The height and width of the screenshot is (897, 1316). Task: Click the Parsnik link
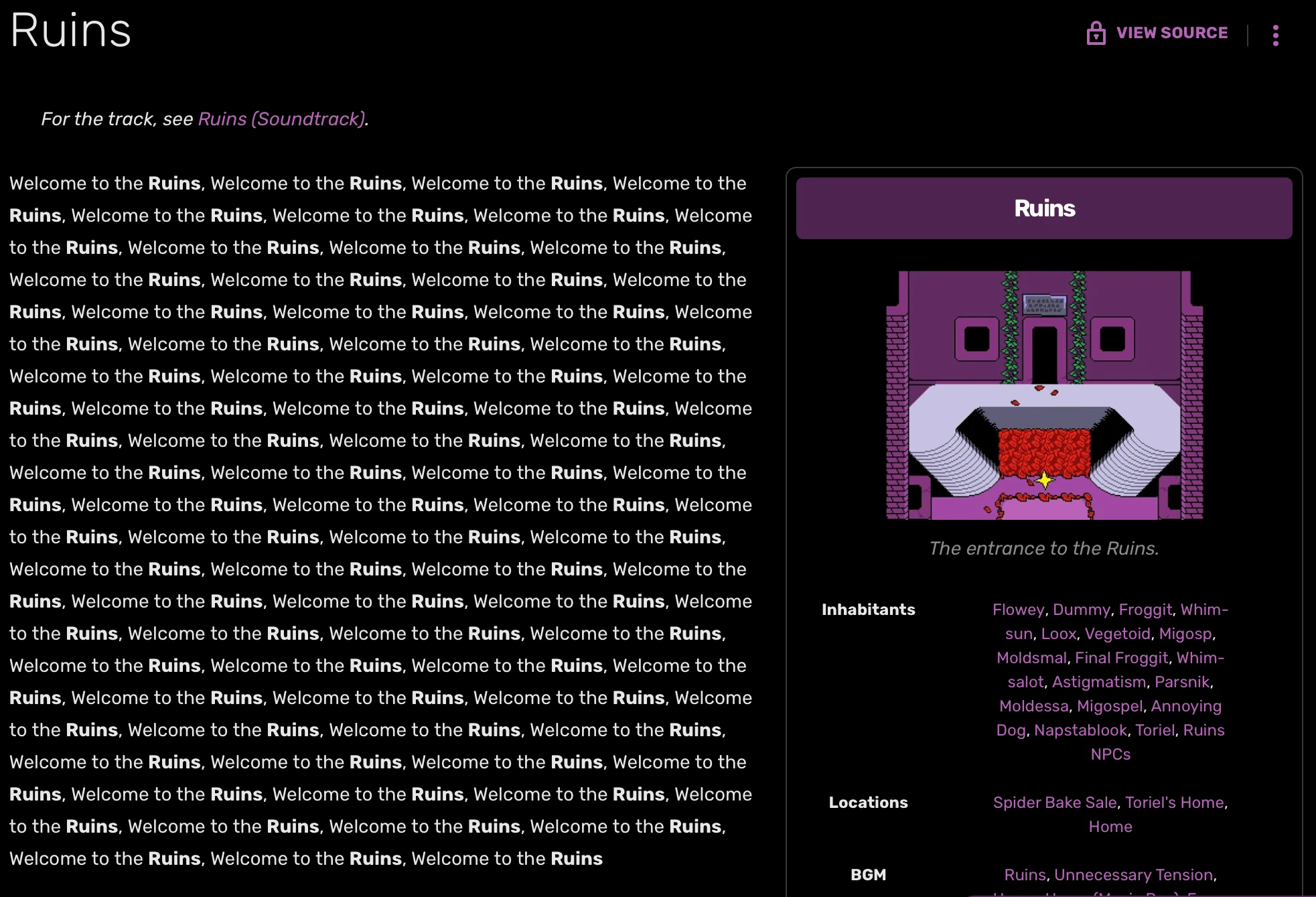1182,682
